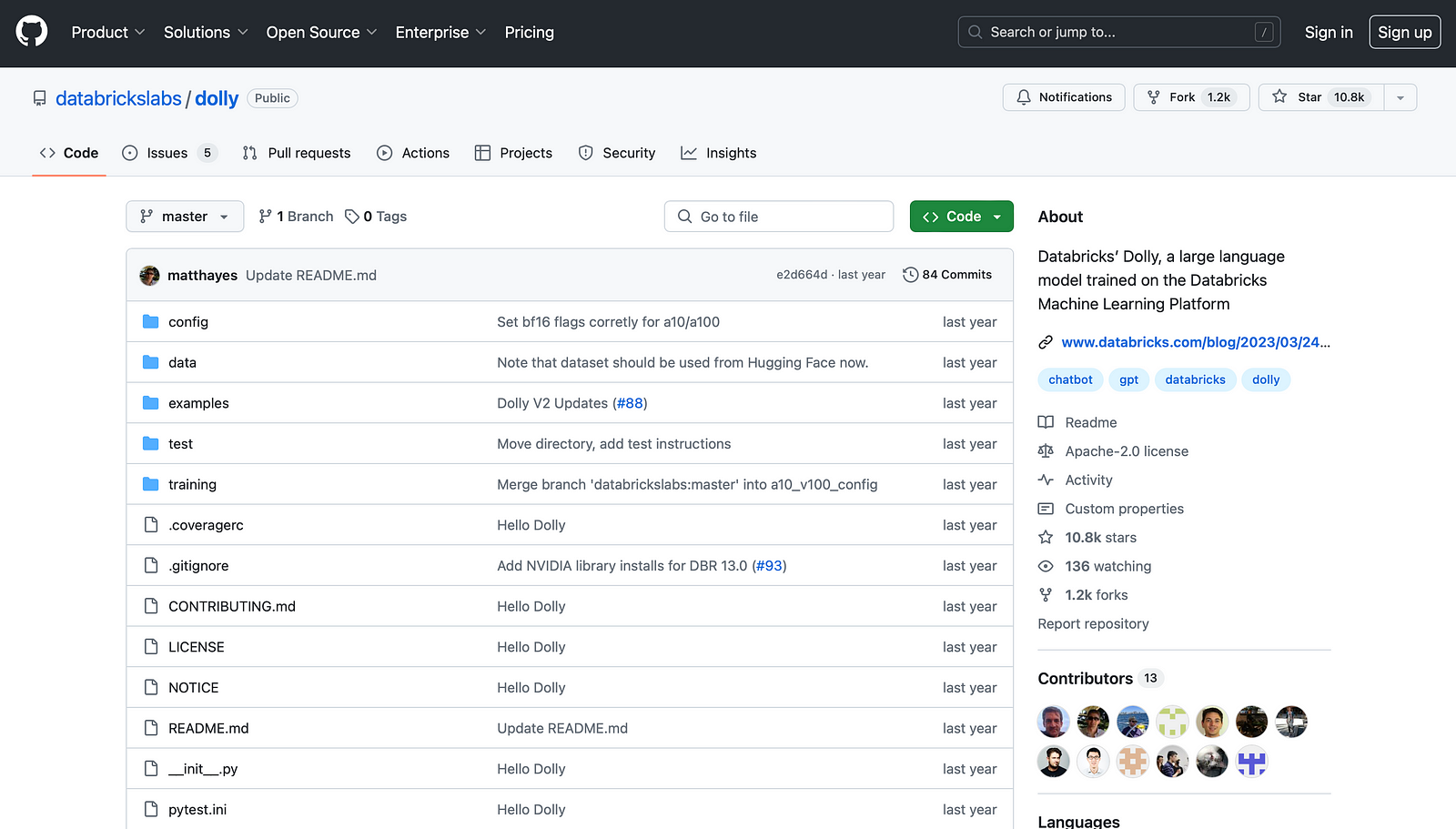
Task: Click the GitHub logo icon
Action: click(32, 32)
